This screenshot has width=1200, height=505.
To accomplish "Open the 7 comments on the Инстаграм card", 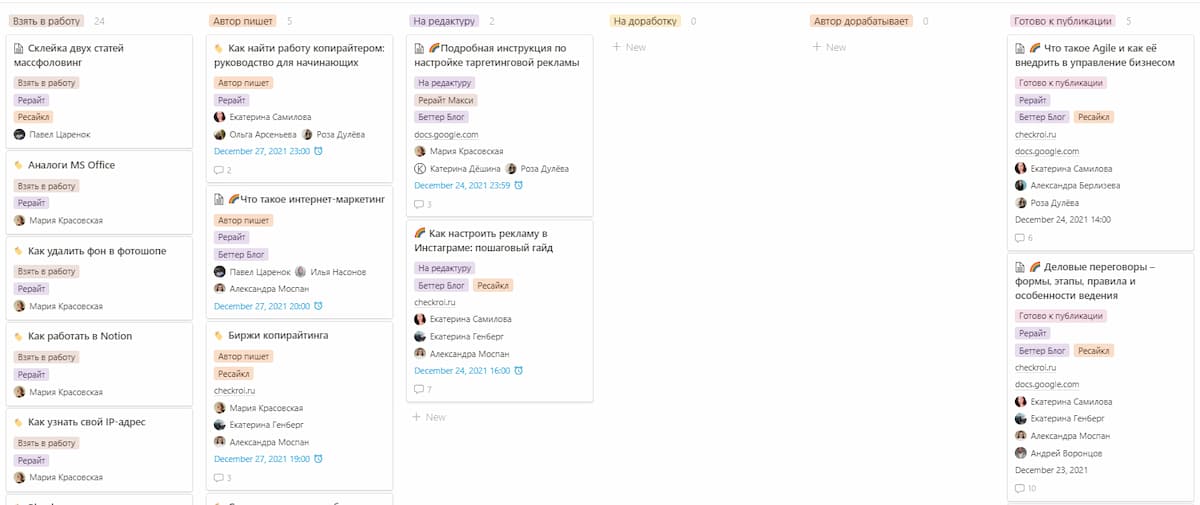I will (x=423, y=389).
